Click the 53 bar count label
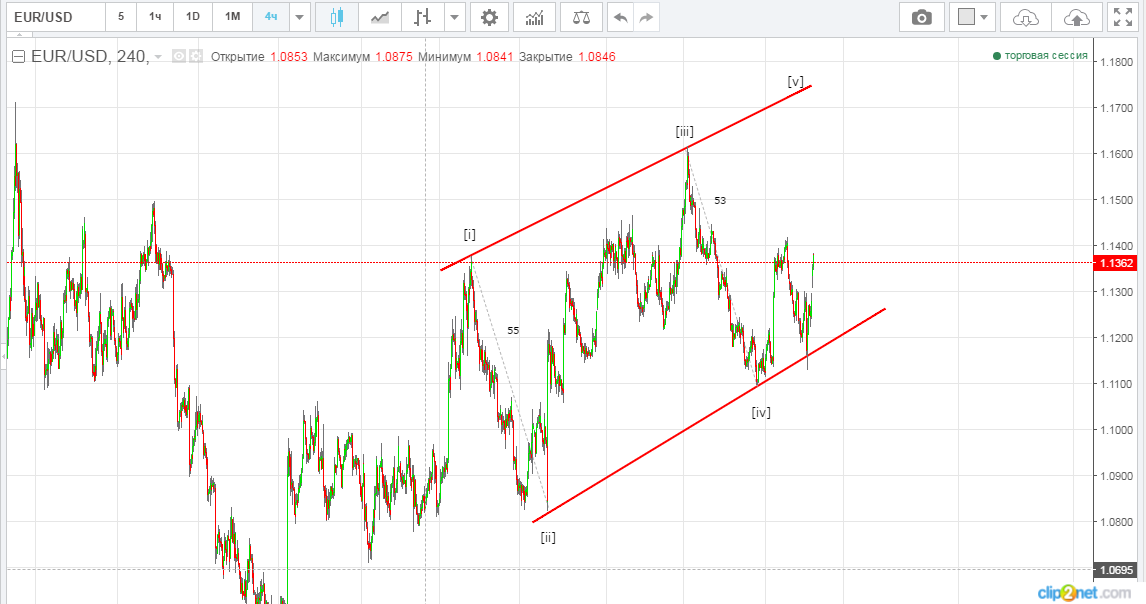The image size is (1146, 604). pos(720,200)
